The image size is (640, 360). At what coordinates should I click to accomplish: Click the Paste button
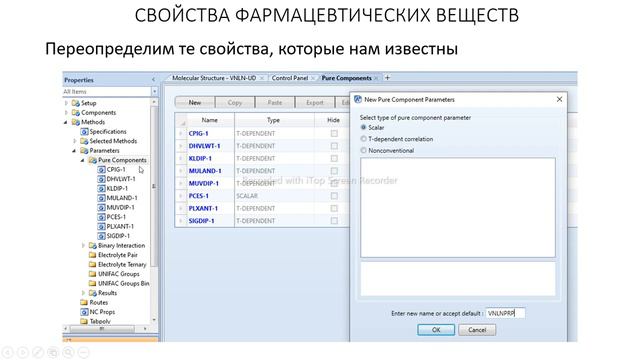coord(275,102)
